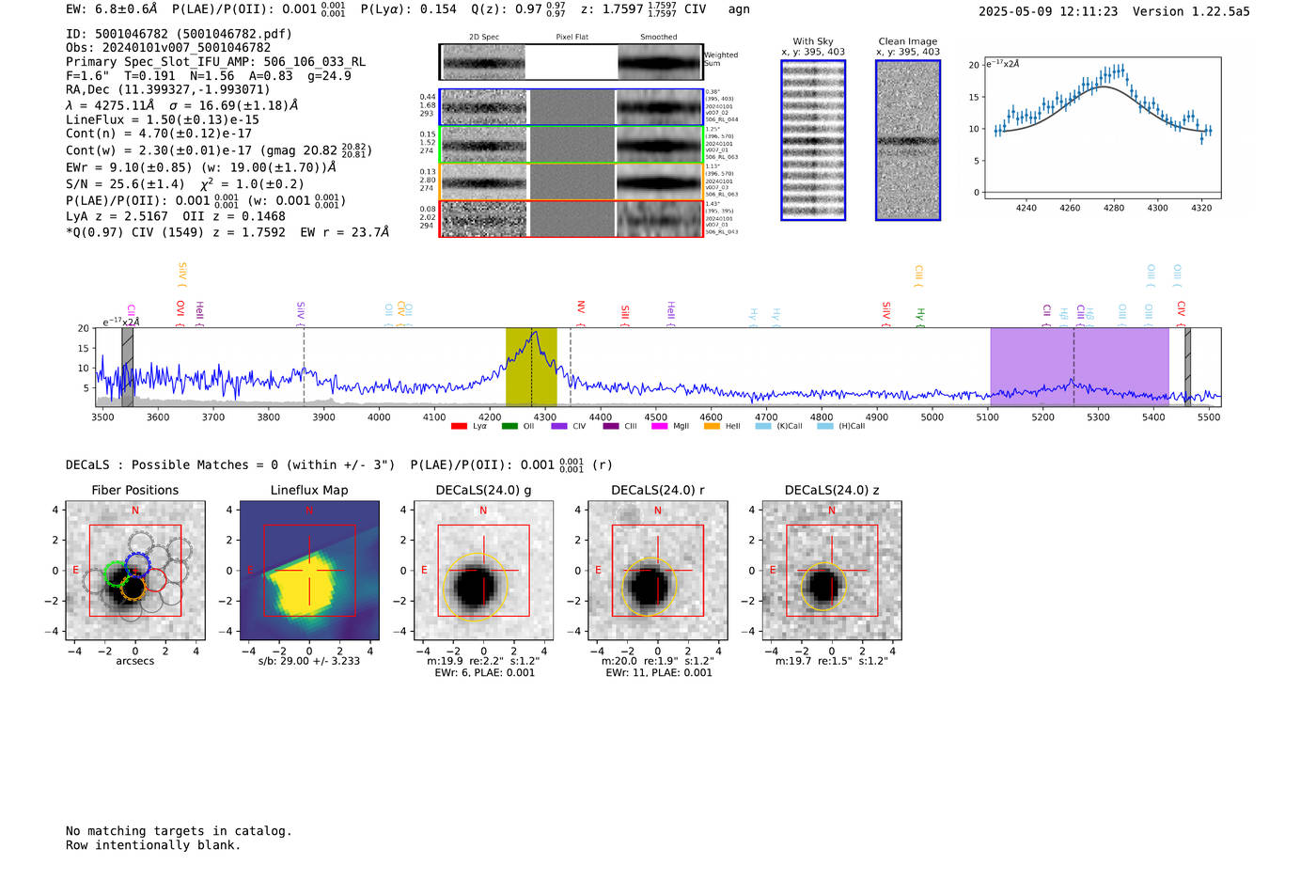Select the orange-bordered fiber spectrum row
This screenshot has width=1316, height=896.
click(571, 181)
